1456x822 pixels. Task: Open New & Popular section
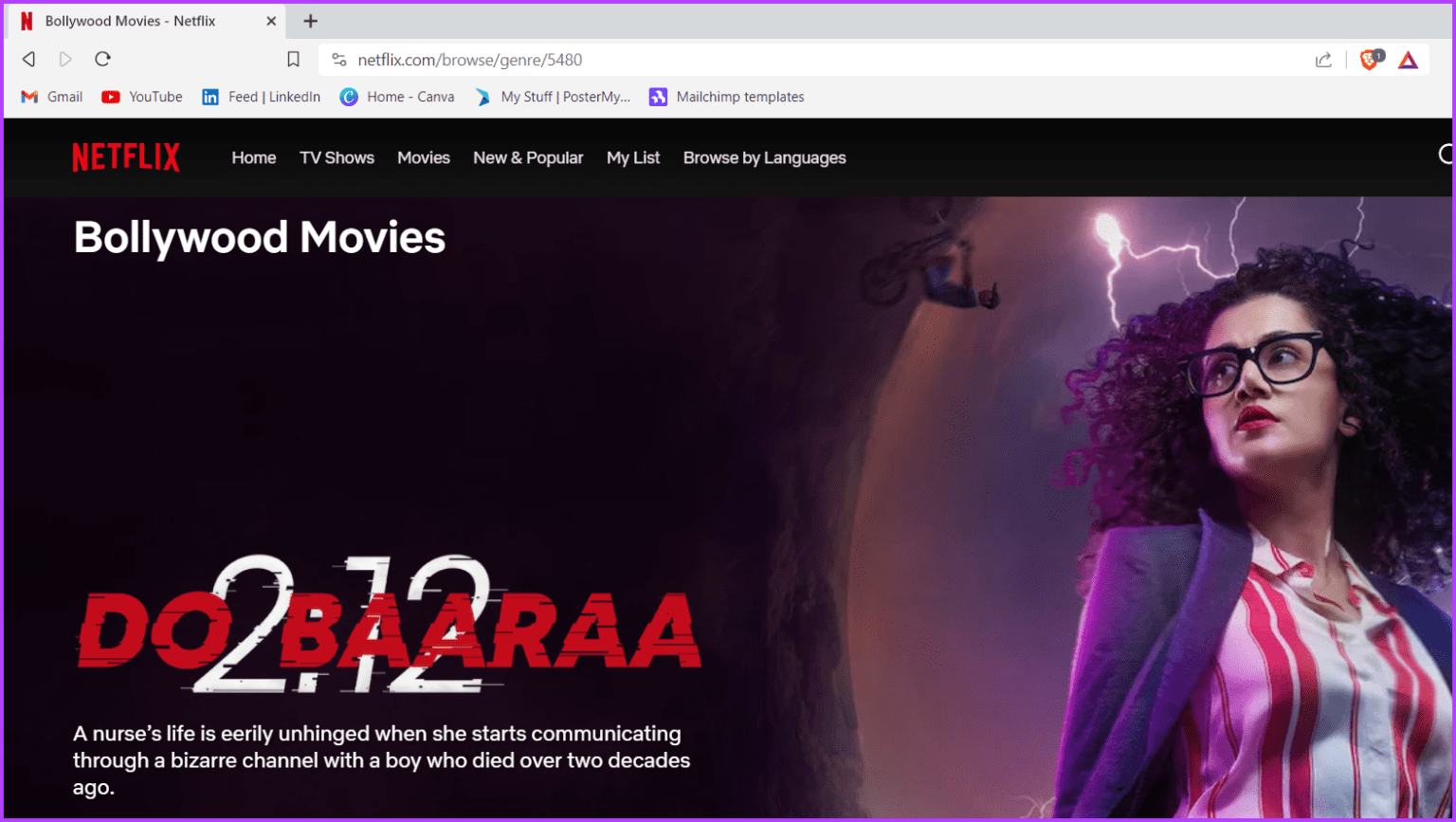(528, 158)
